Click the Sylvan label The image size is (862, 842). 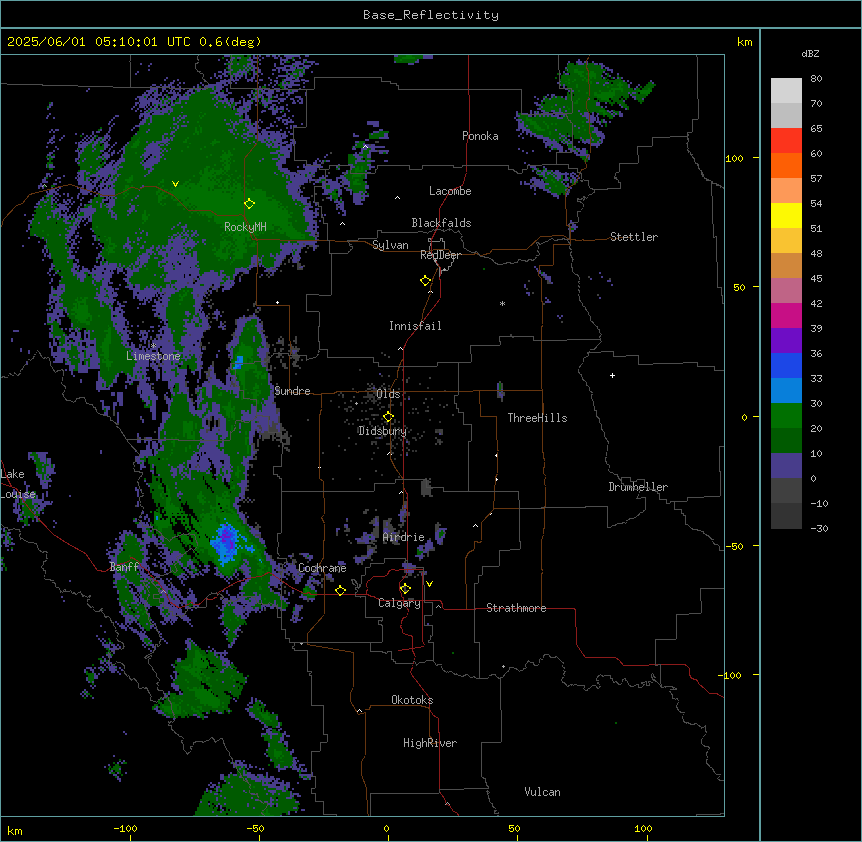click(x=390, y=245)
